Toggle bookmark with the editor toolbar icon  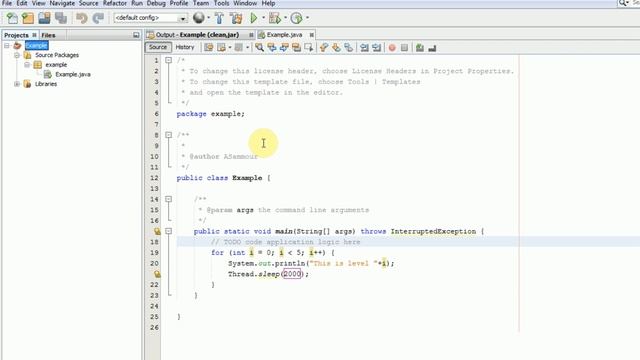tap(349, 48)
